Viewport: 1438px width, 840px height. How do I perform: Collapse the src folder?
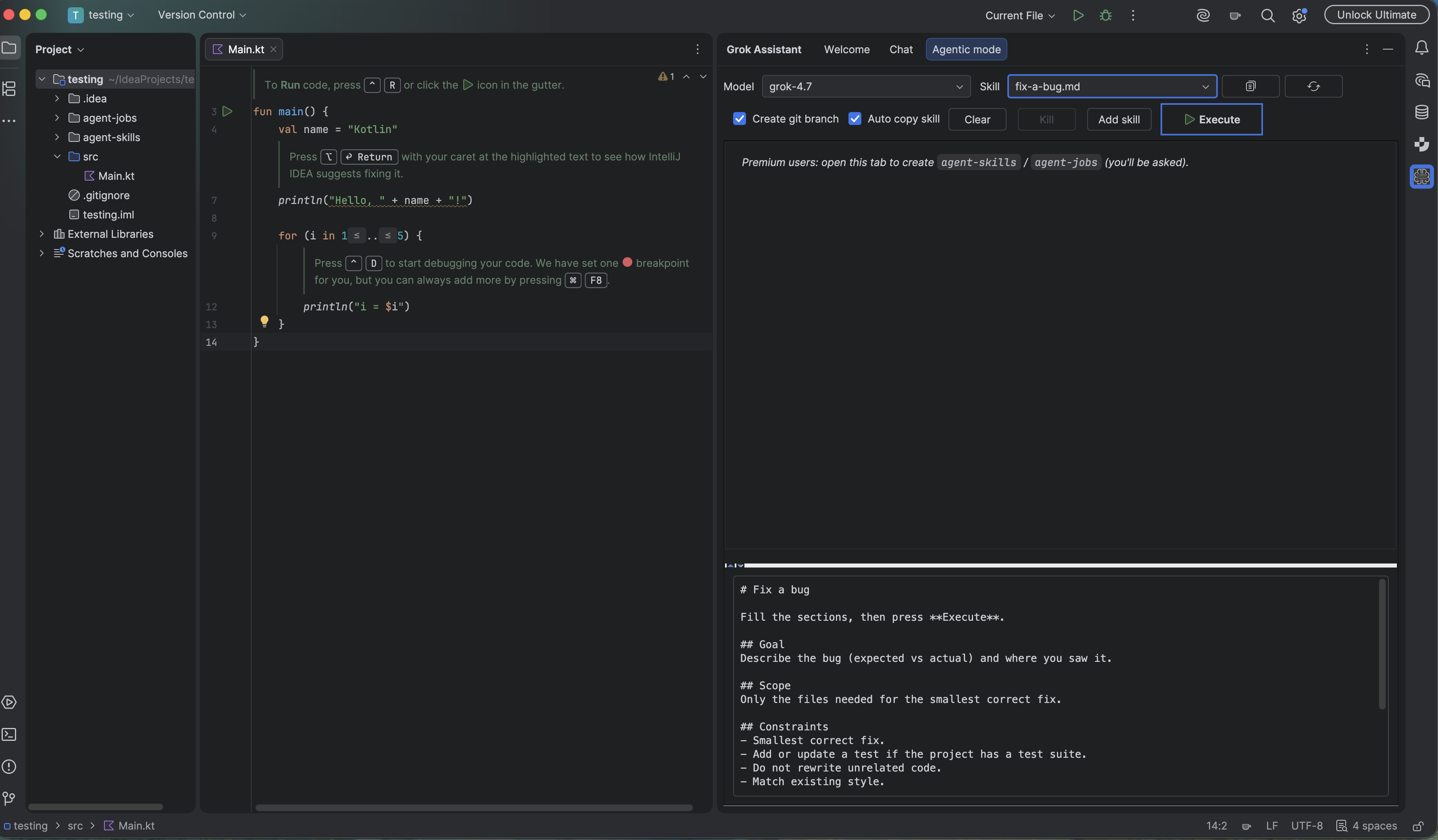[x=57, y=157]
